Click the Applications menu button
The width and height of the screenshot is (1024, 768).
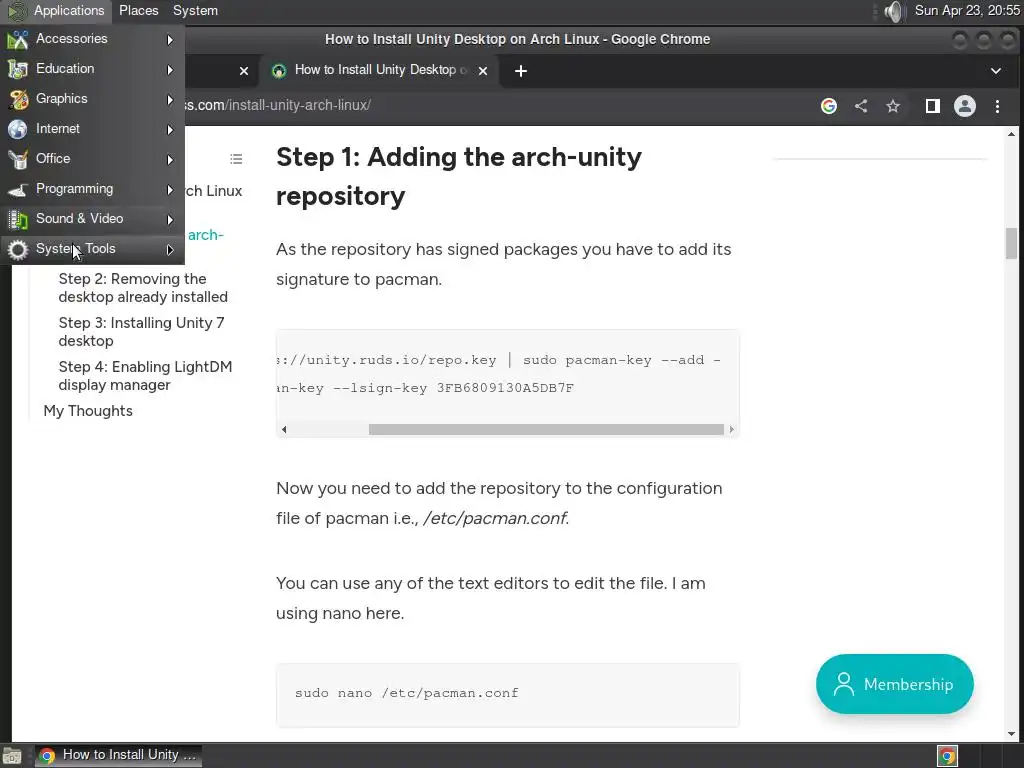[x=56, y=10]
